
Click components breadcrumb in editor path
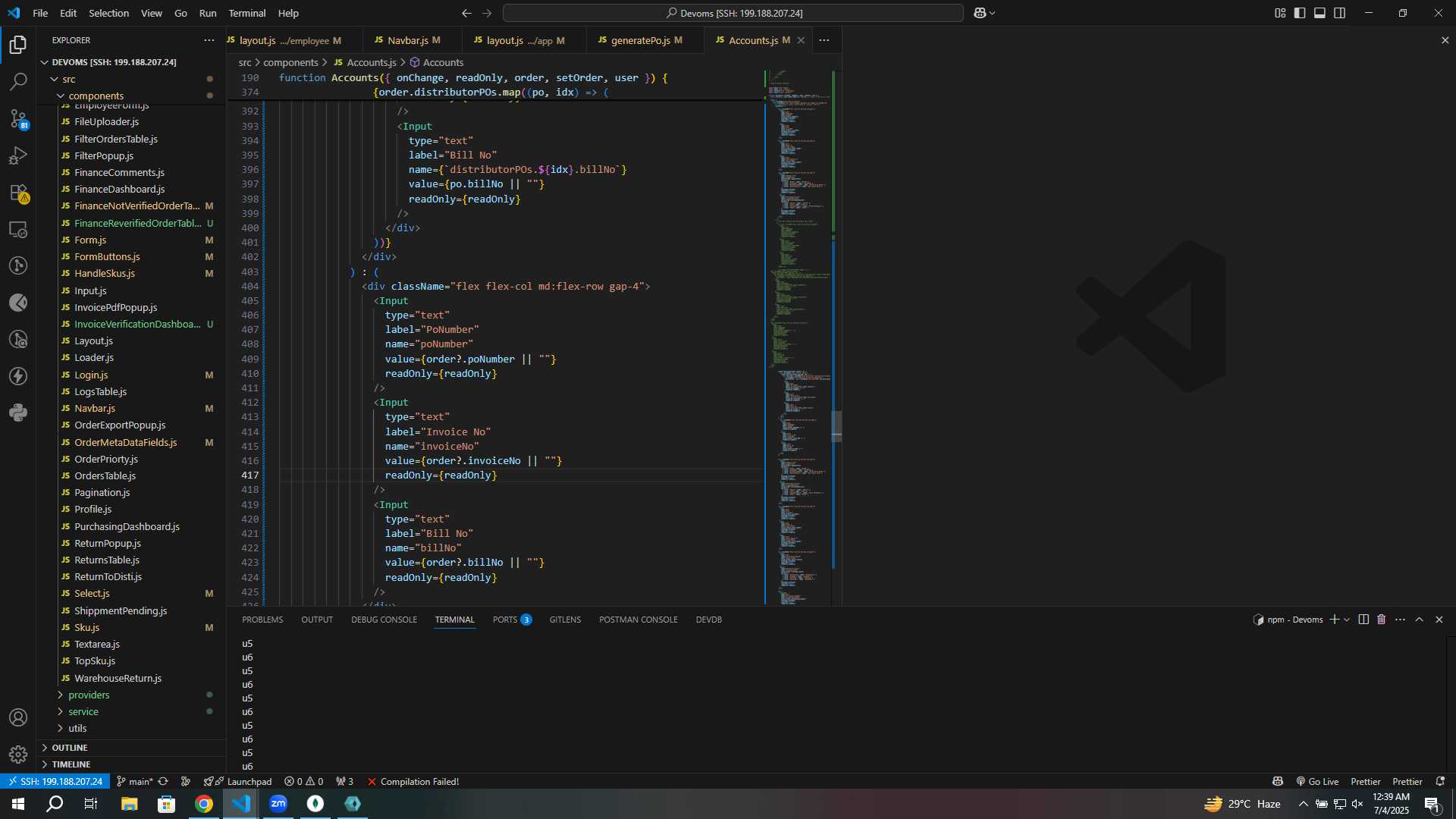[290, 62]
